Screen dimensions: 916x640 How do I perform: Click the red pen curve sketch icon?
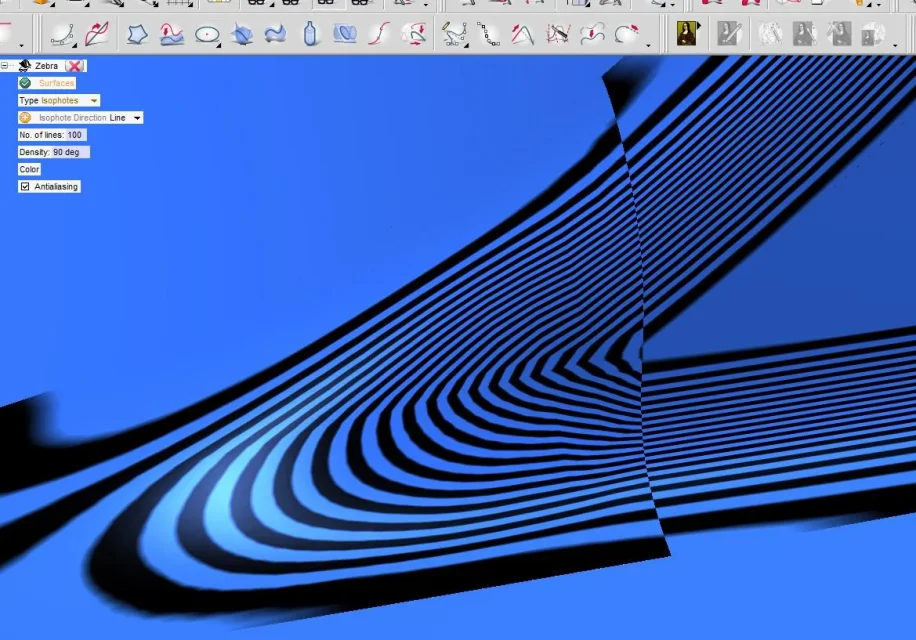[96, 34]
